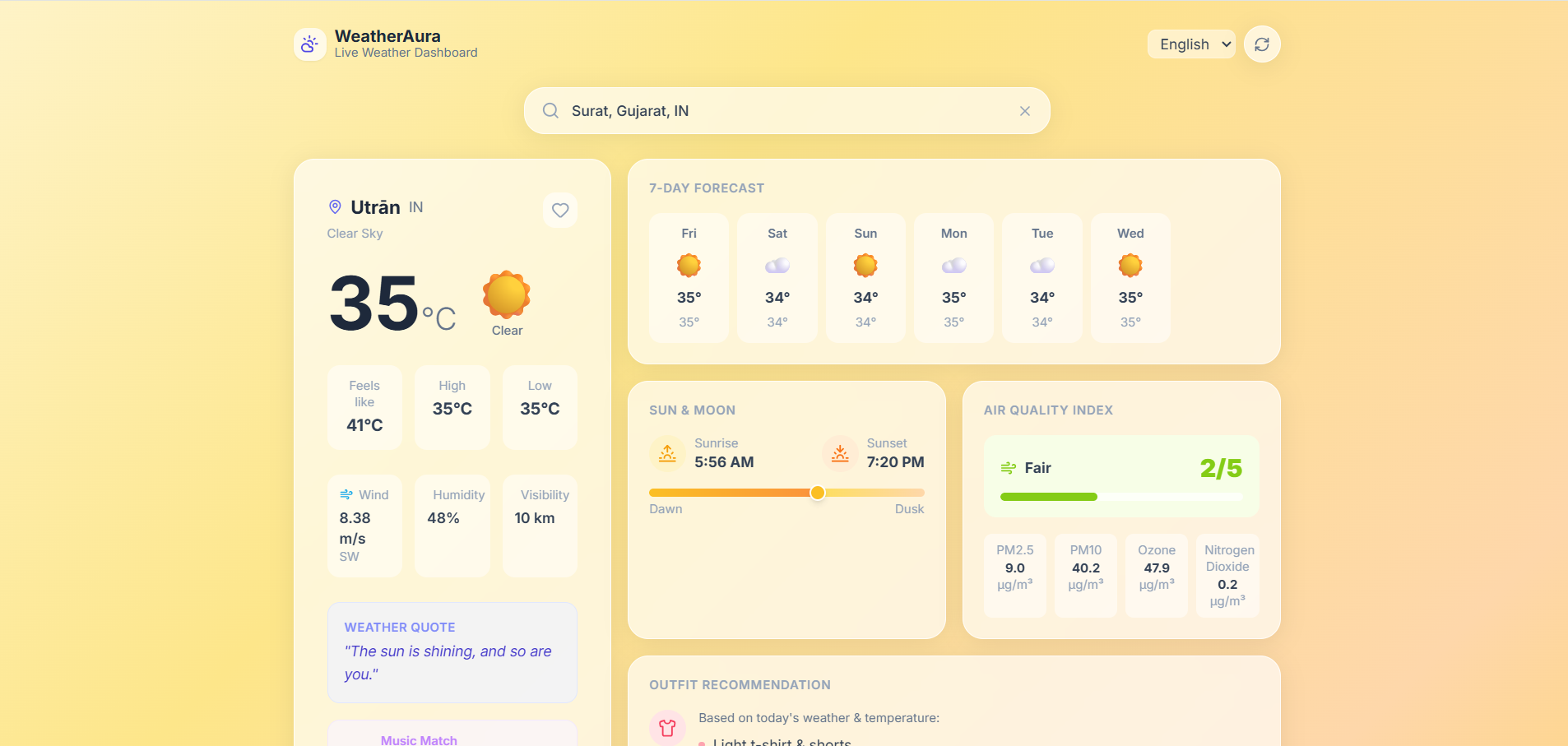Click the Sat forecast day label
The height and width of the screenshot is (746, 1568).
(x=777, y=234)
